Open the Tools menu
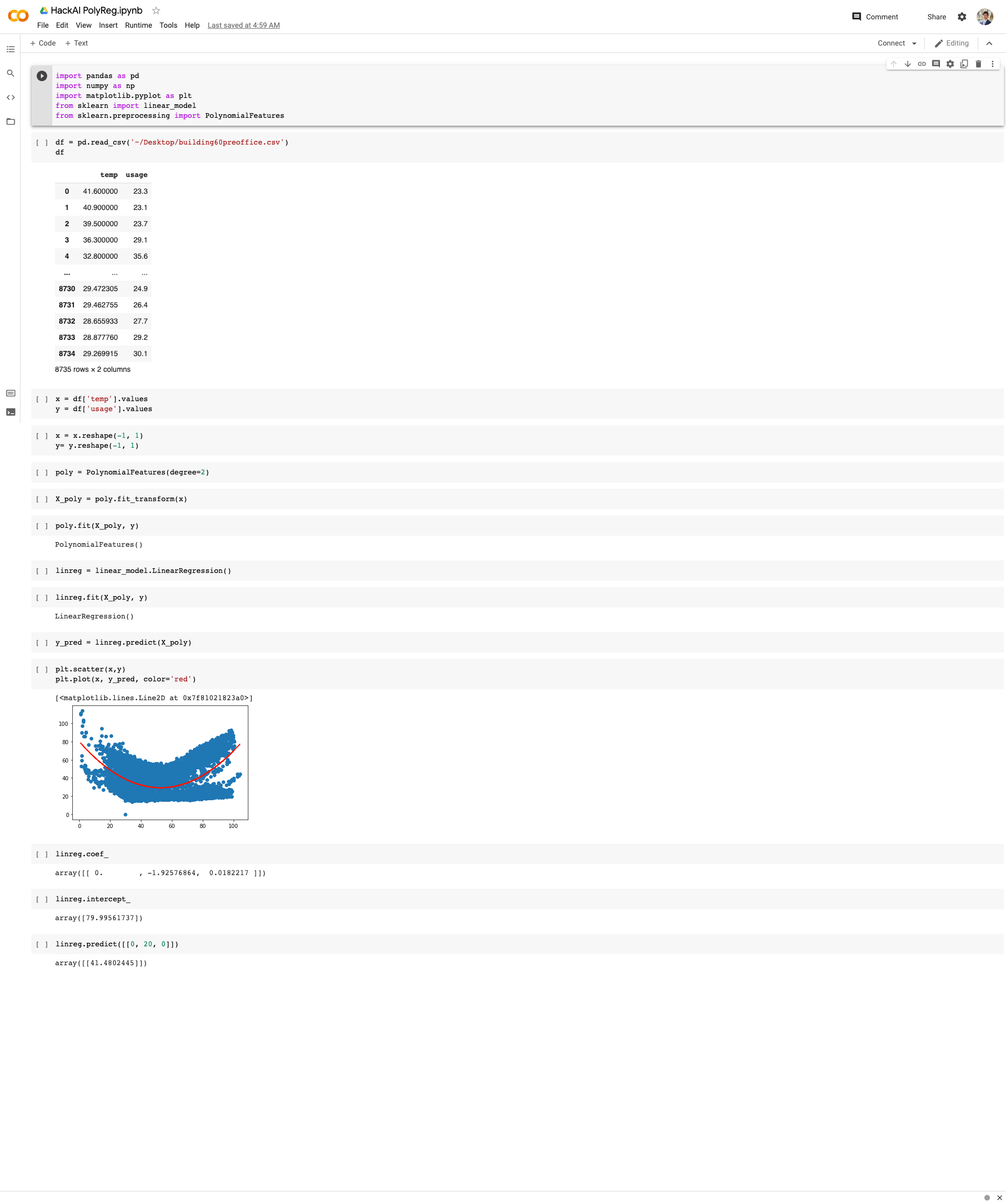 click(x=168, y=25)
